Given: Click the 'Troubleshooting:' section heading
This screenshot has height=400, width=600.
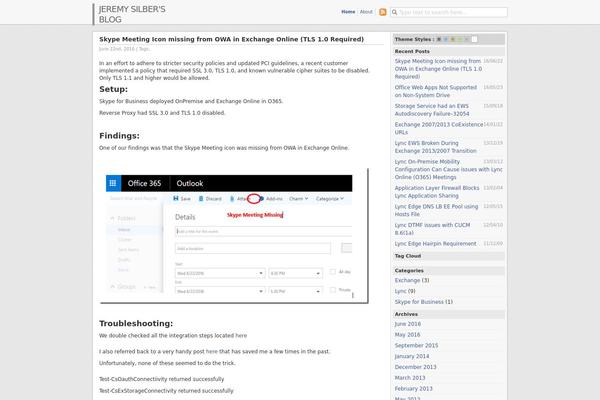Looking at the screenshot, I should (136, 323).
